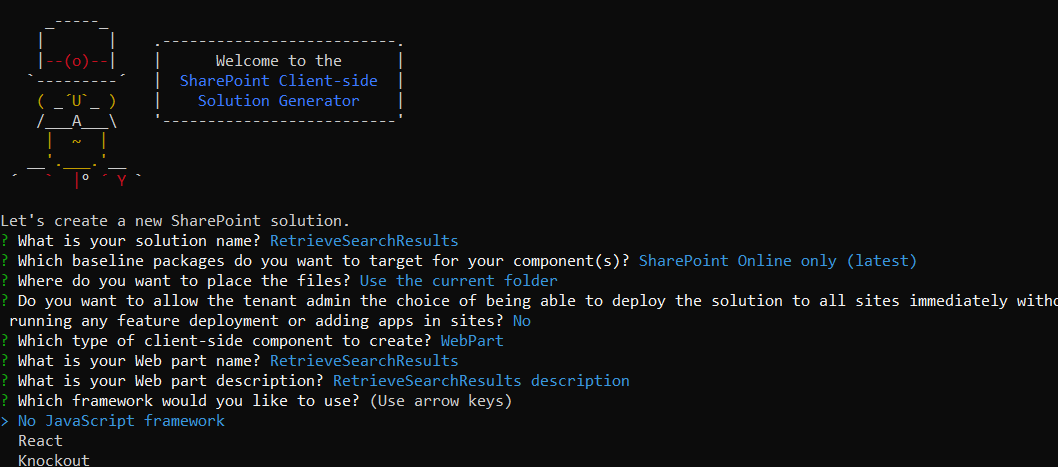Click the 'WebPart' component type answer
Image resolution: width=1058 pixels, height=467 pixels.
click(472, 341)
